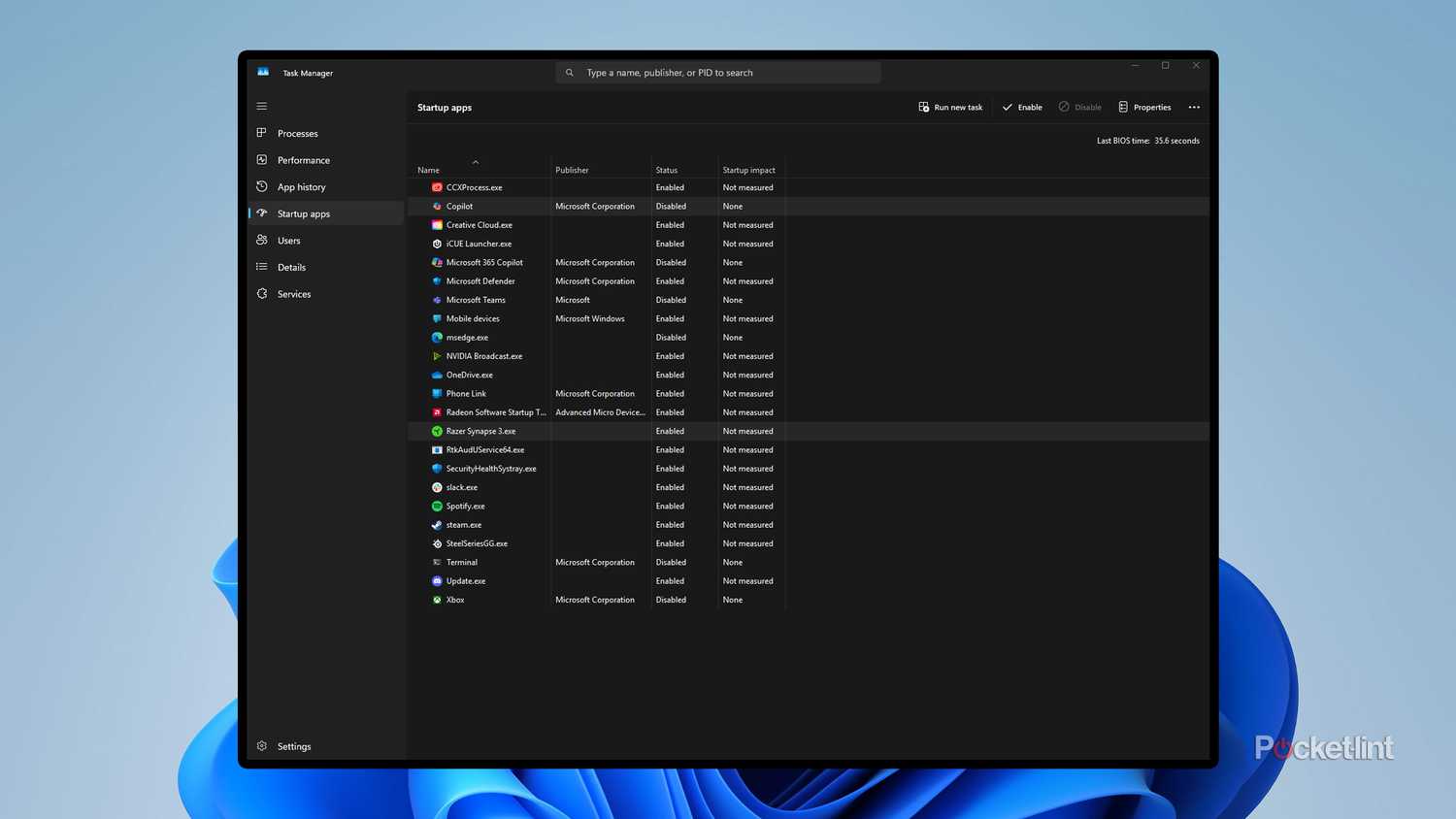Viewport: 1456px width, 819px height.
Task: Click the Name column sort chevron
Action: tap(475, 162)
